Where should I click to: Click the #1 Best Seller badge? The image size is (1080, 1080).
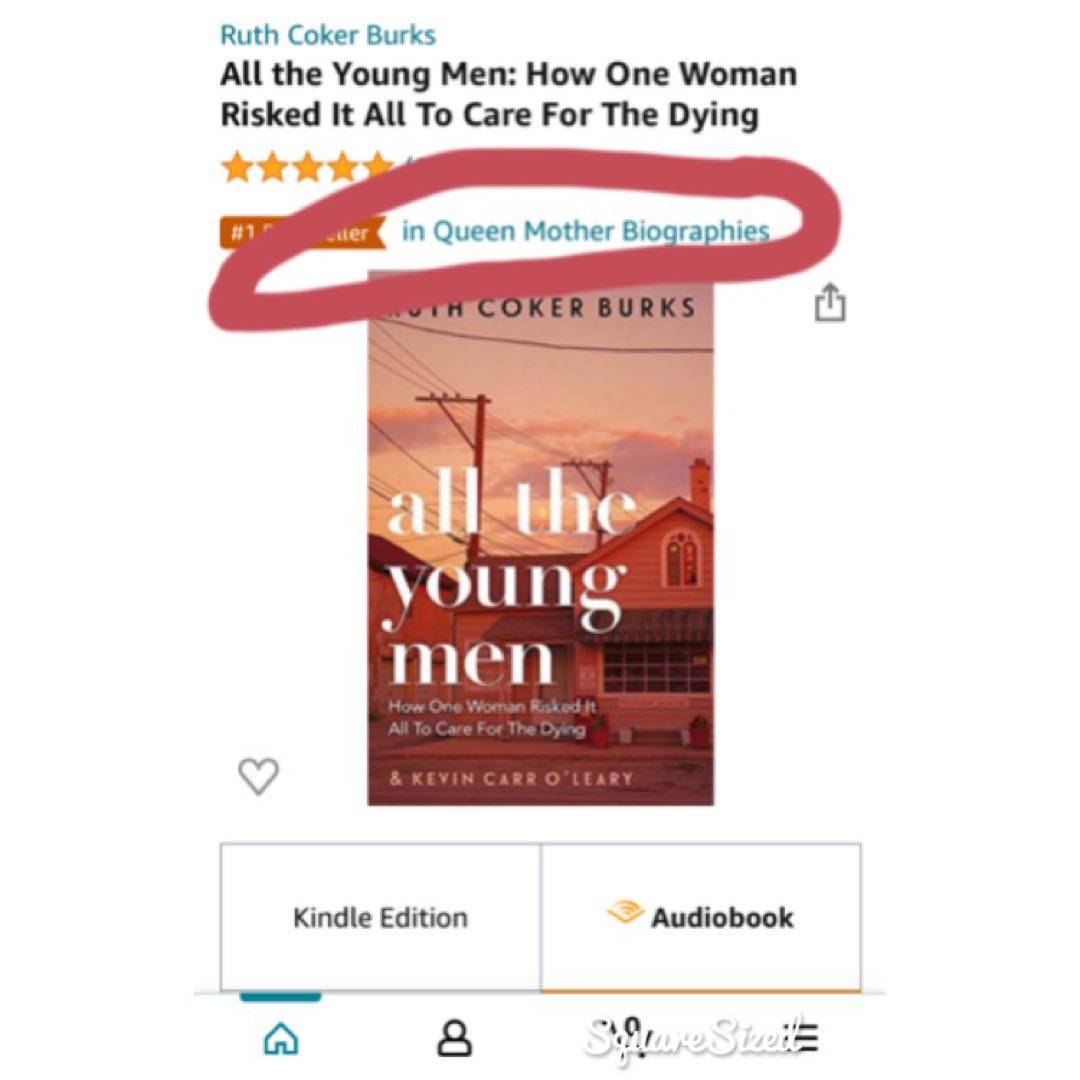(x=302, y=232)
